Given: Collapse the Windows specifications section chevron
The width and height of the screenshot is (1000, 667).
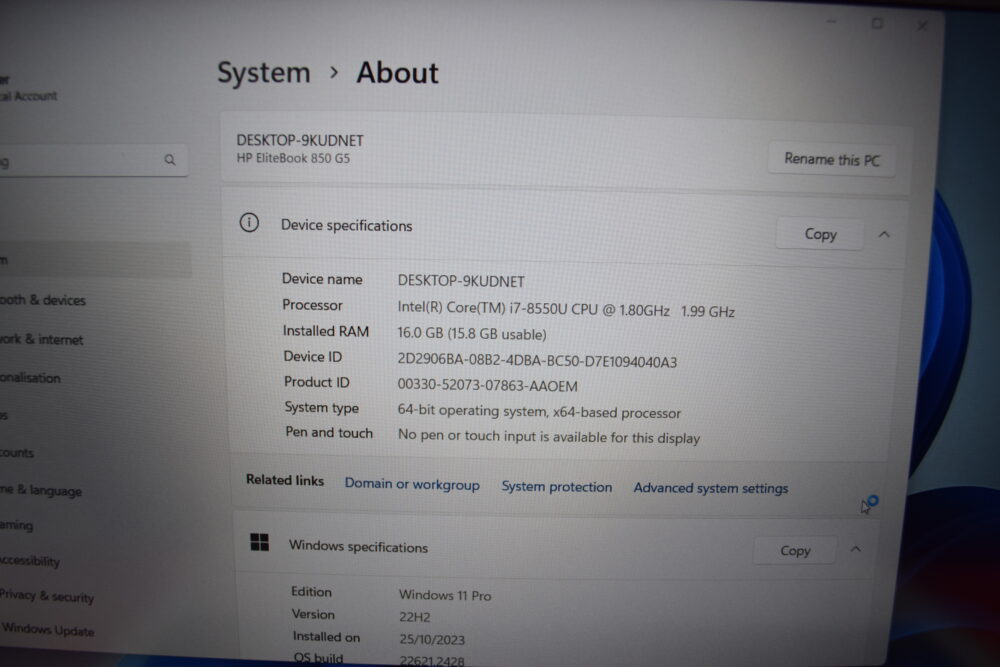Looking at the screenshot, I should pos(856,549).
